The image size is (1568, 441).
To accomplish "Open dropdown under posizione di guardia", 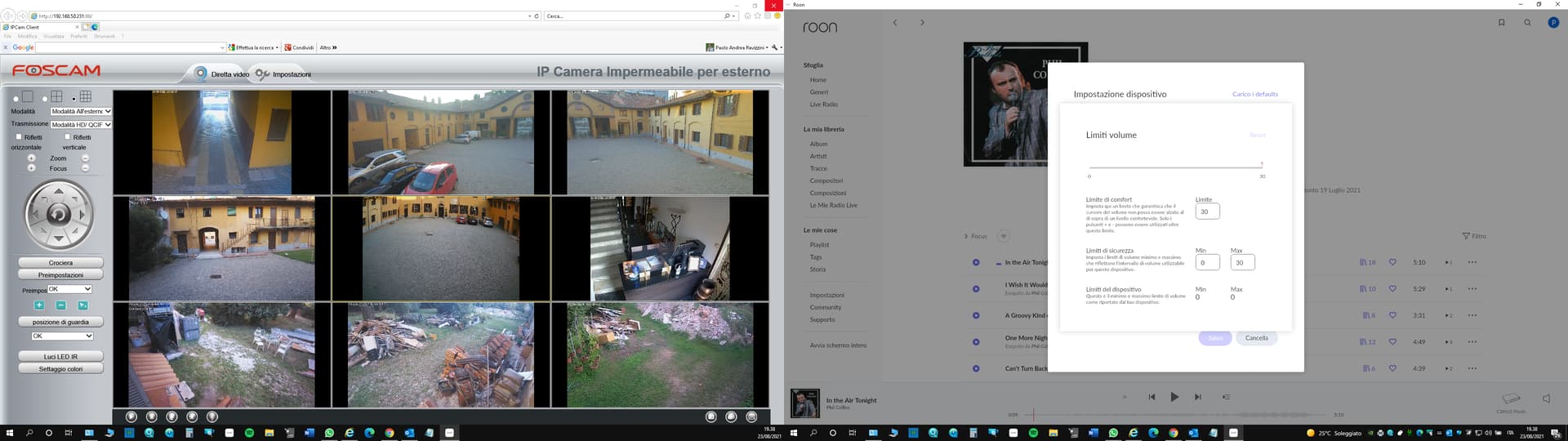I will pyautogui.click(x=62, y=336).
